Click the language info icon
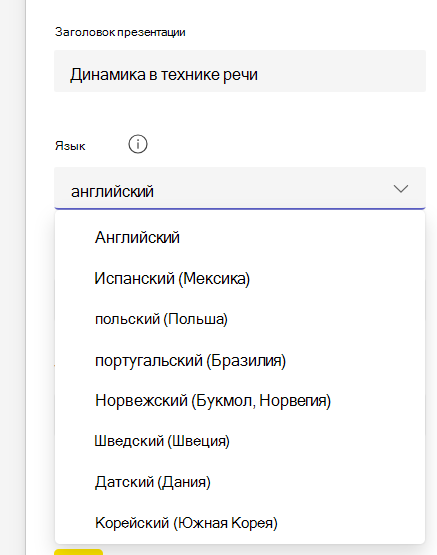The width and height of the screenshot is (437, 555). [138, 144]
